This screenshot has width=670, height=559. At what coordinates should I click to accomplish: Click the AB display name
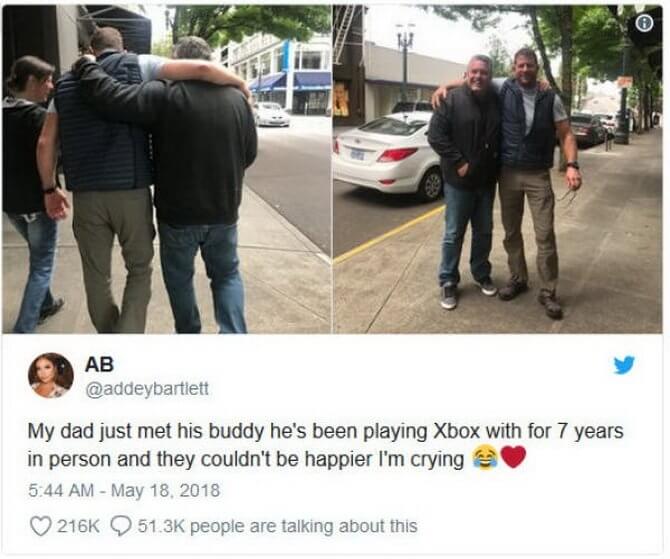[x=99, y=365]
